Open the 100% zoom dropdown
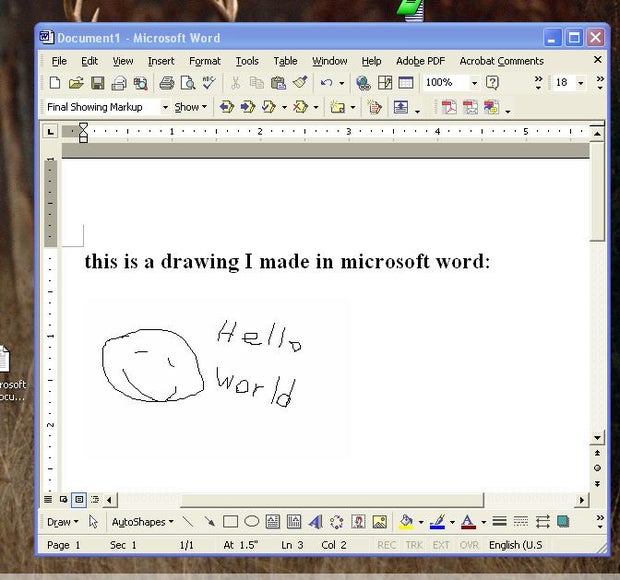The image size is (620, 580). tap(473, 83)
